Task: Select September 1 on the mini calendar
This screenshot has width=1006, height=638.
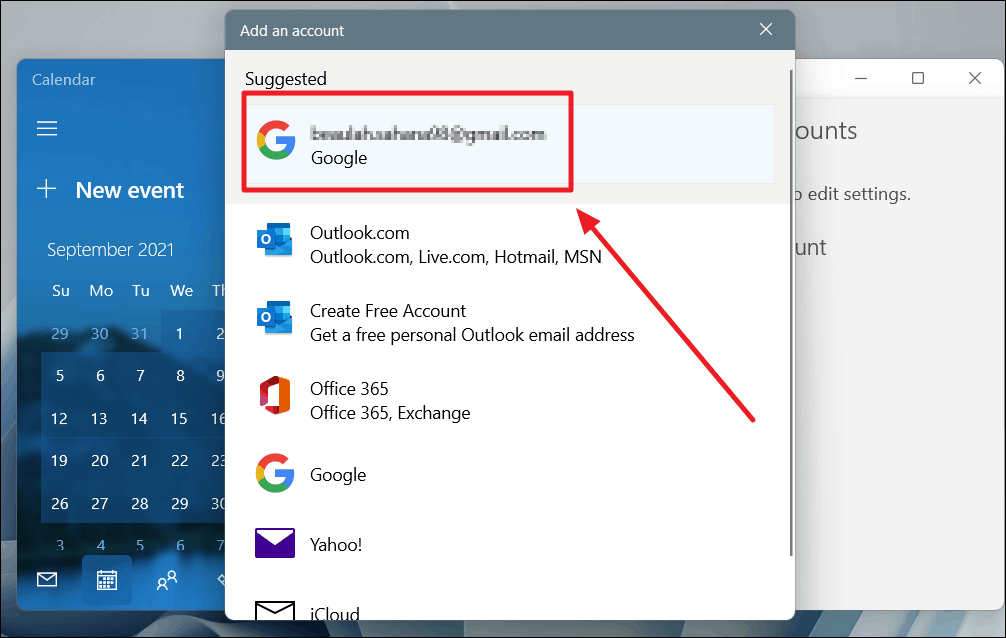Action: (180, 332)
